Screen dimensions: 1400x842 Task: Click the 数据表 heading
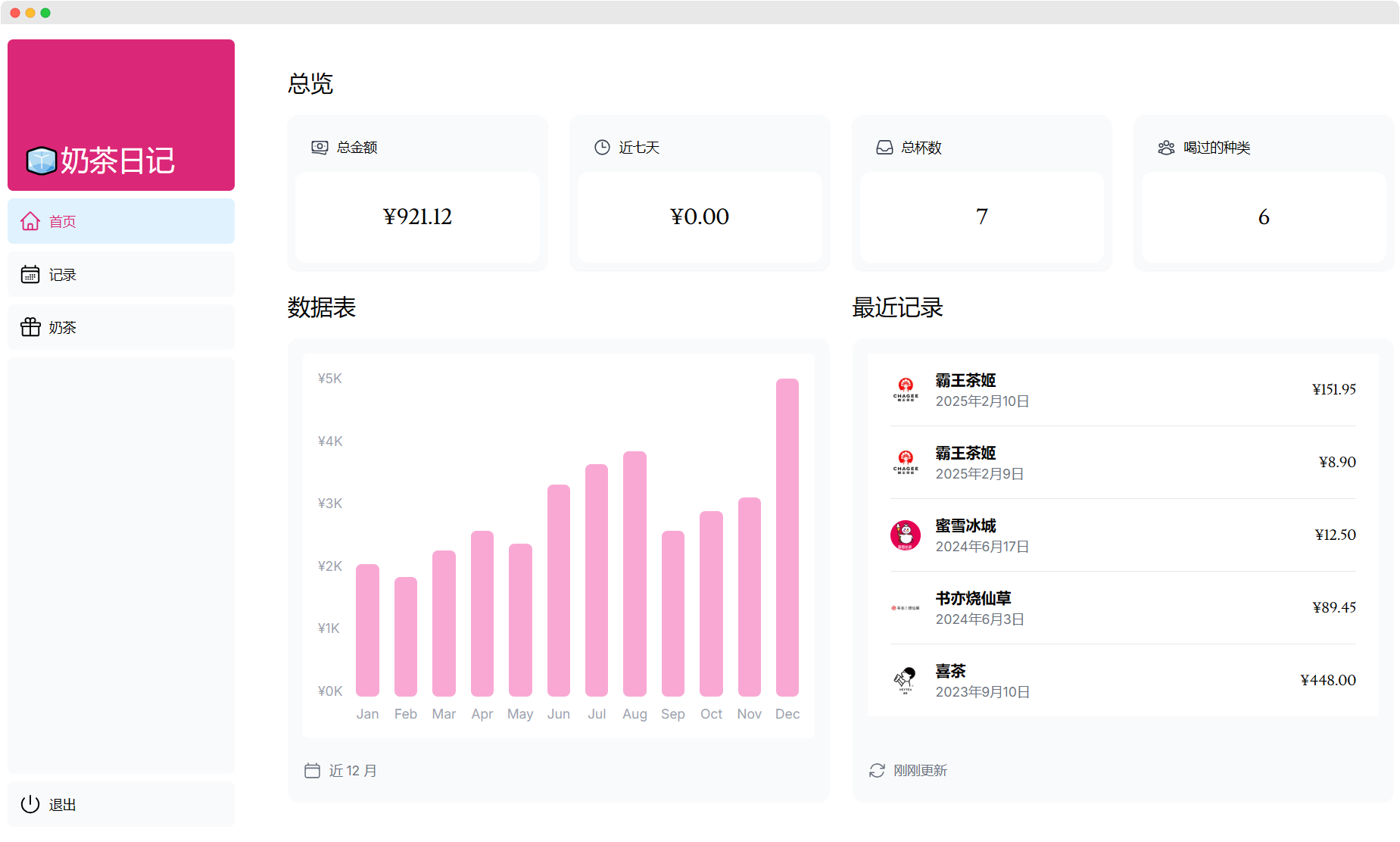(x=322, y=307)
